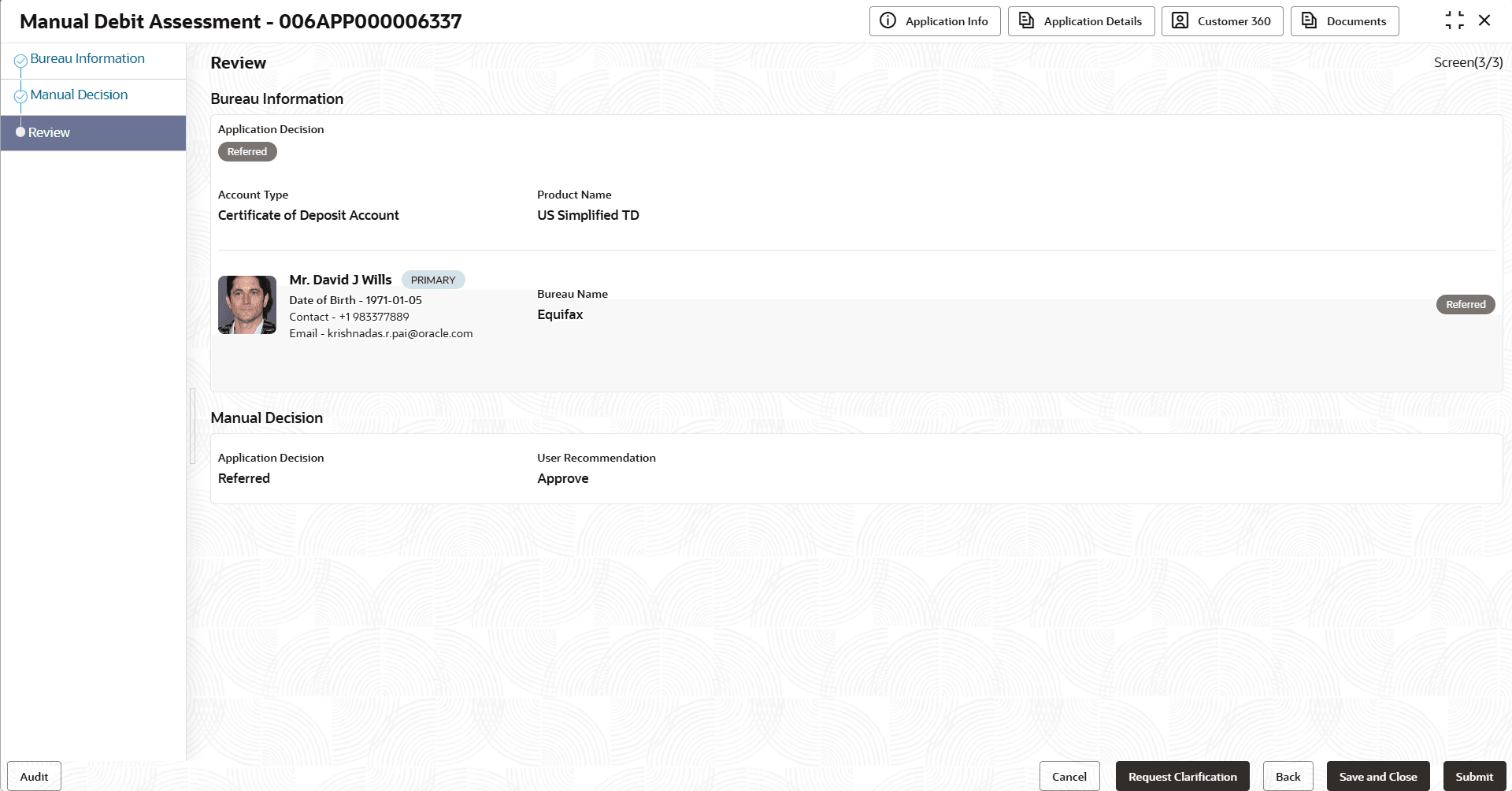
Task: Click David J Wills profile photo
Action: [x=247, y=305]
